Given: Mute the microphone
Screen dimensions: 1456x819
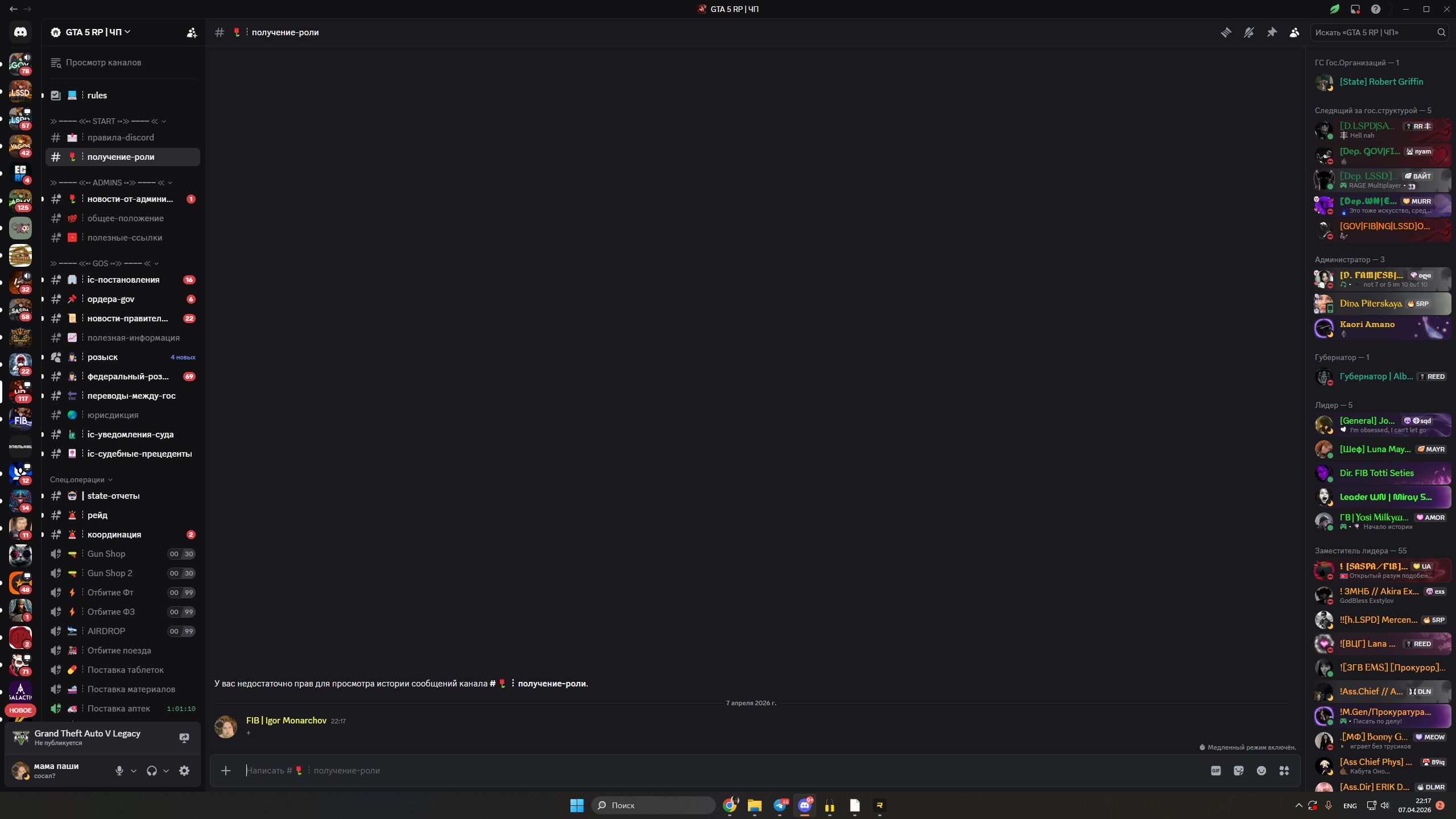Looking at the screenshot, I should (119, 771).
